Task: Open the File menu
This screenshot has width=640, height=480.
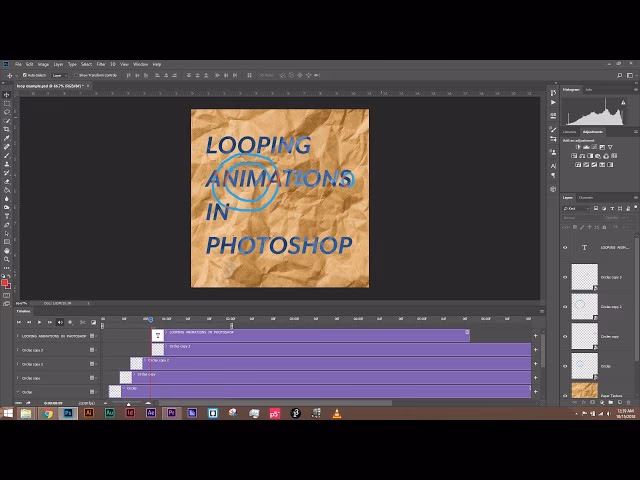Action: click(x=18, y=64)
